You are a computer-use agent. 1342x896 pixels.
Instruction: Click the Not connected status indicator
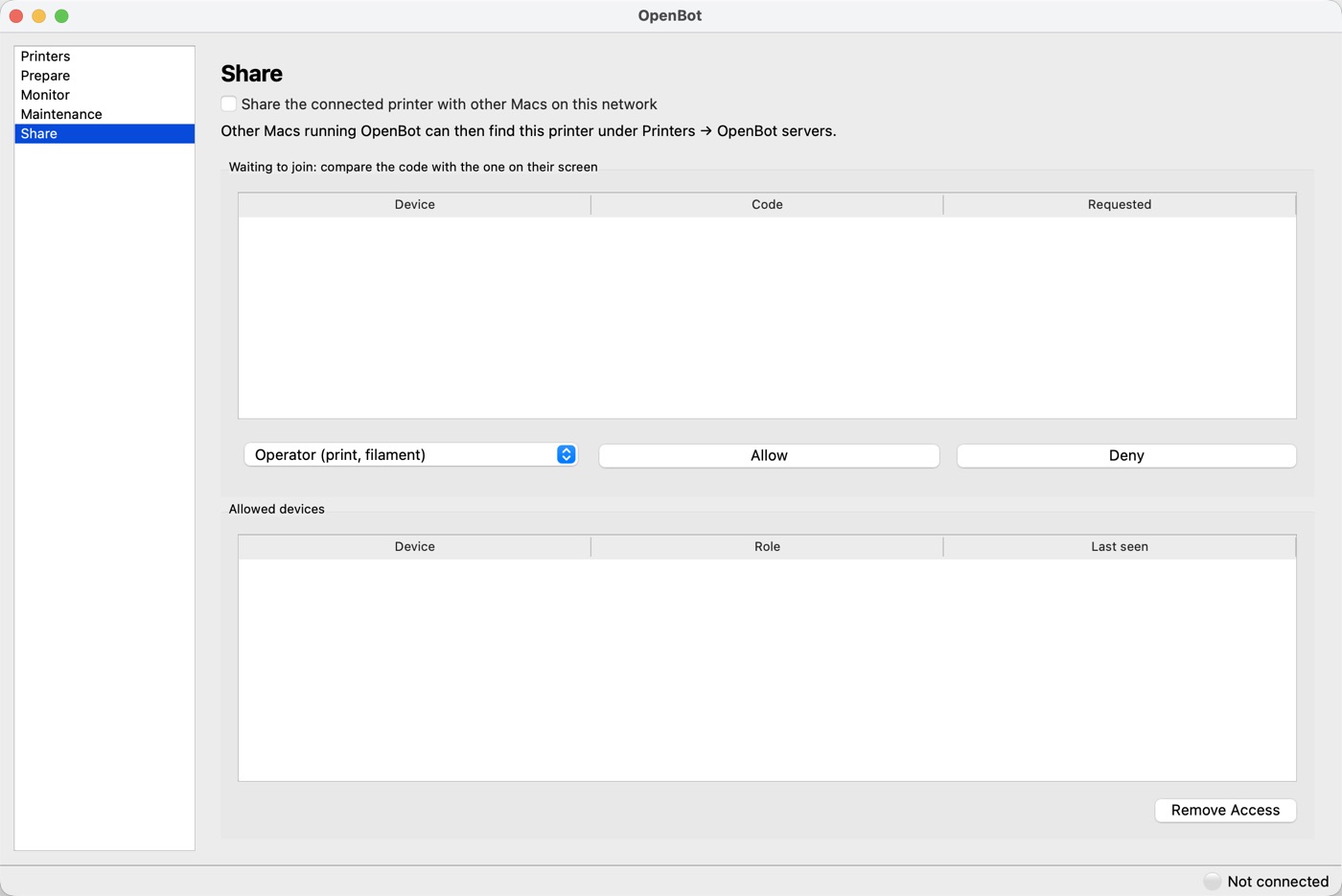(x=1213, y=882)
